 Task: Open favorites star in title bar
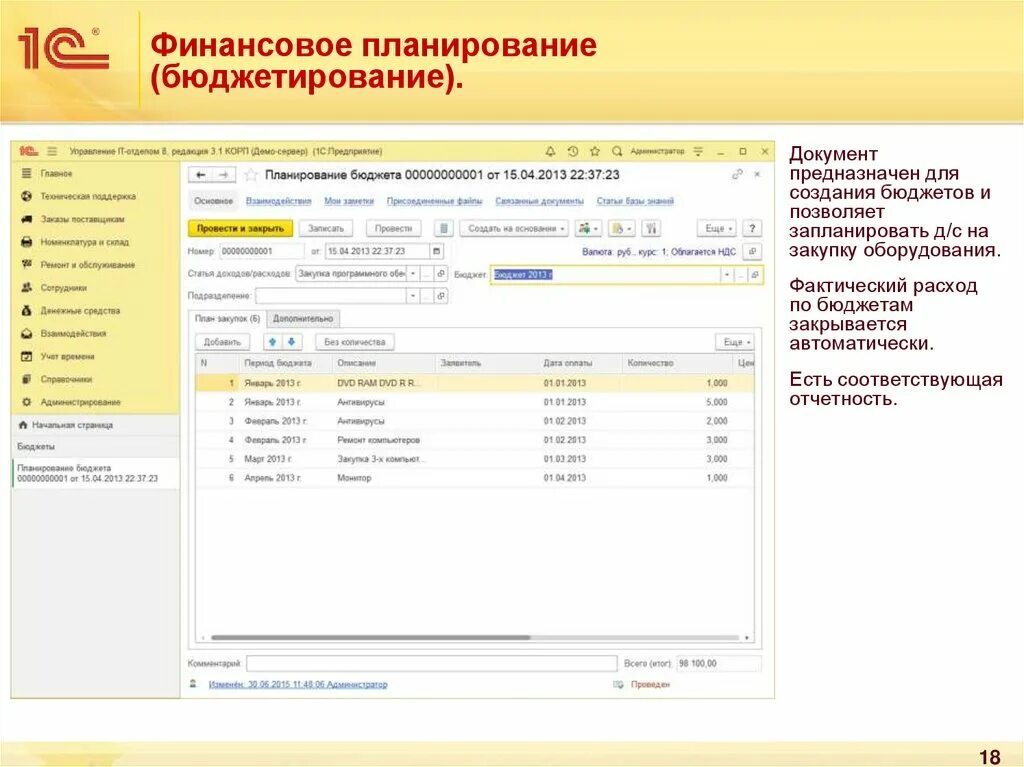click(x=595, y=152)
